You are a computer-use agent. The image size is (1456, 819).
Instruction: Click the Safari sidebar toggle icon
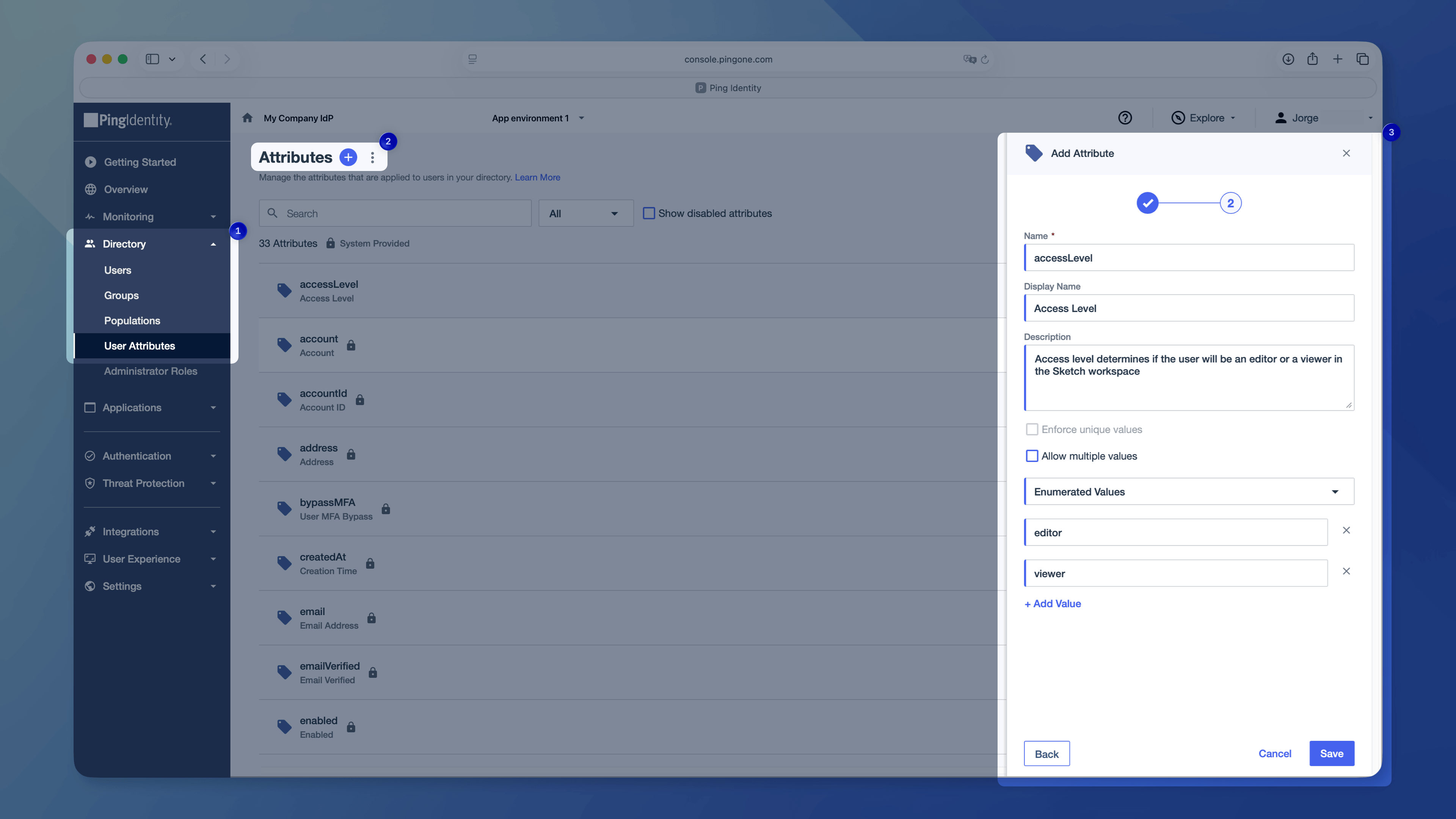point(152,59)
